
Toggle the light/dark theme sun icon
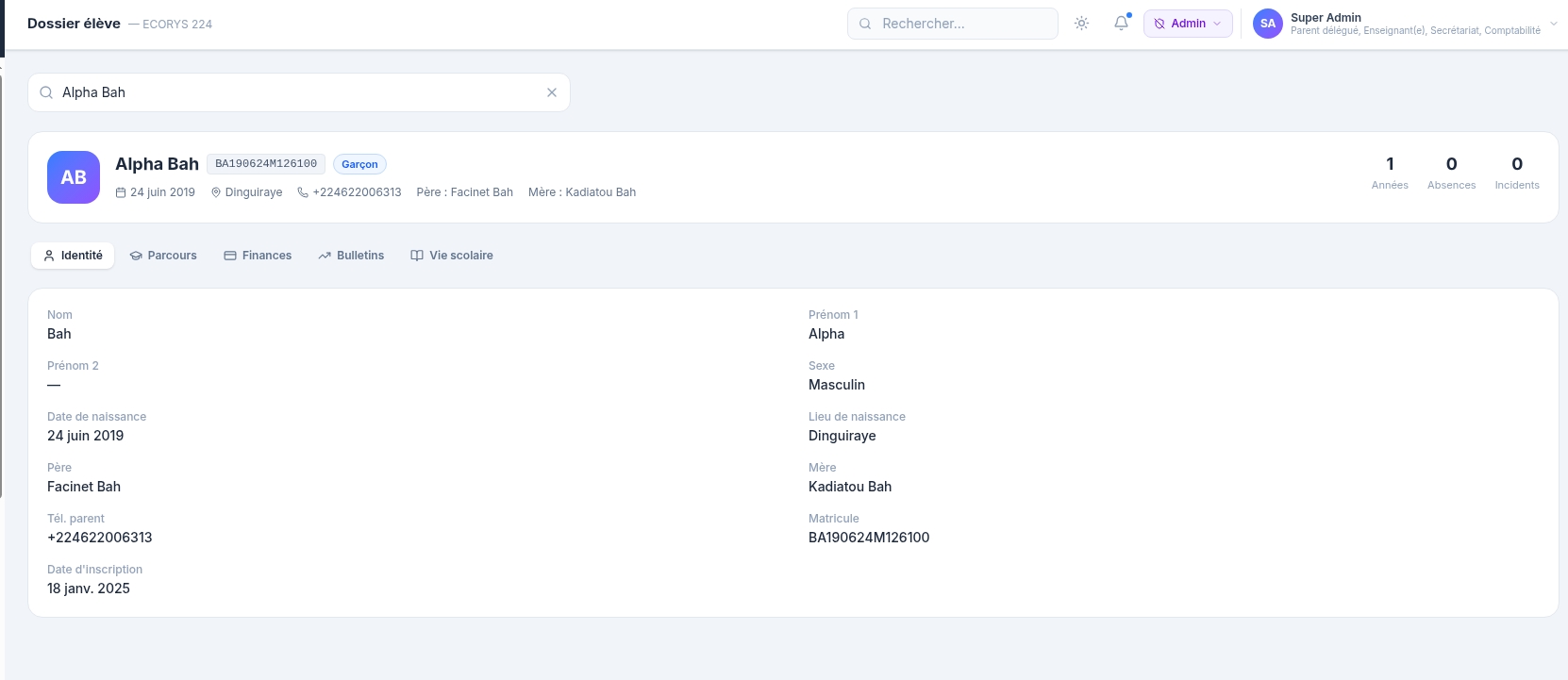tap(1081, 24)
